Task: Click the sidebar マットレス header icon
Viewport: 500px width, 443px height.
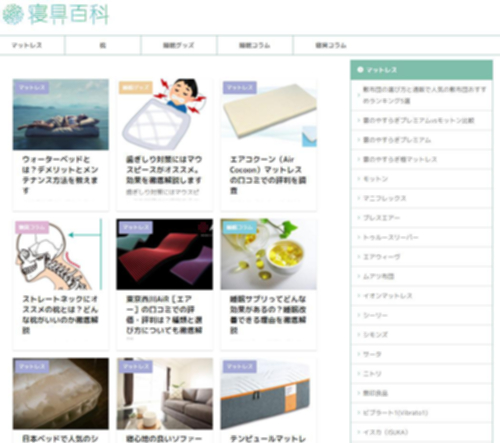Action: click(360, 70)
